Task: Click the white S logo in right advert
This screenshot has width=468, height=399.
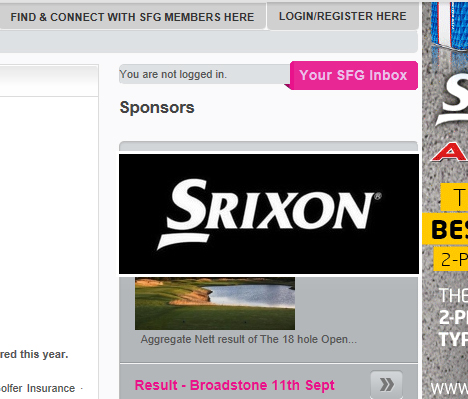Action: [452, 100]
